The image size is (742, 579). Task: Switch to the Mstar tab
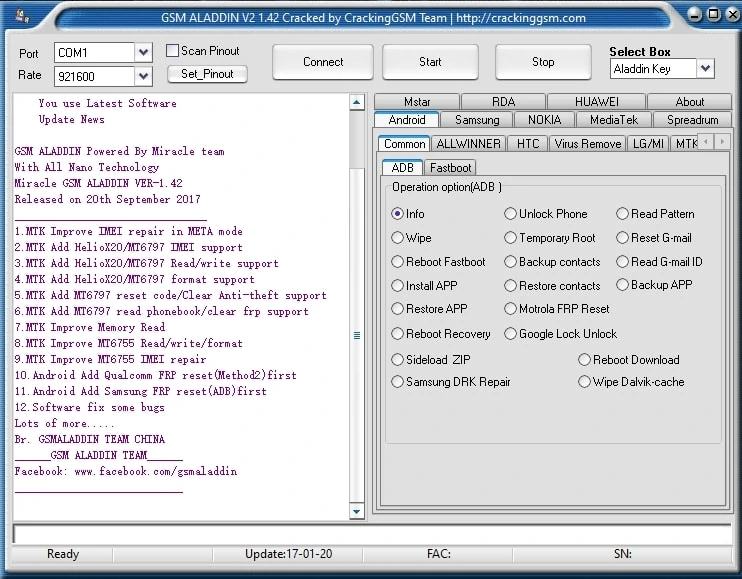416,102
